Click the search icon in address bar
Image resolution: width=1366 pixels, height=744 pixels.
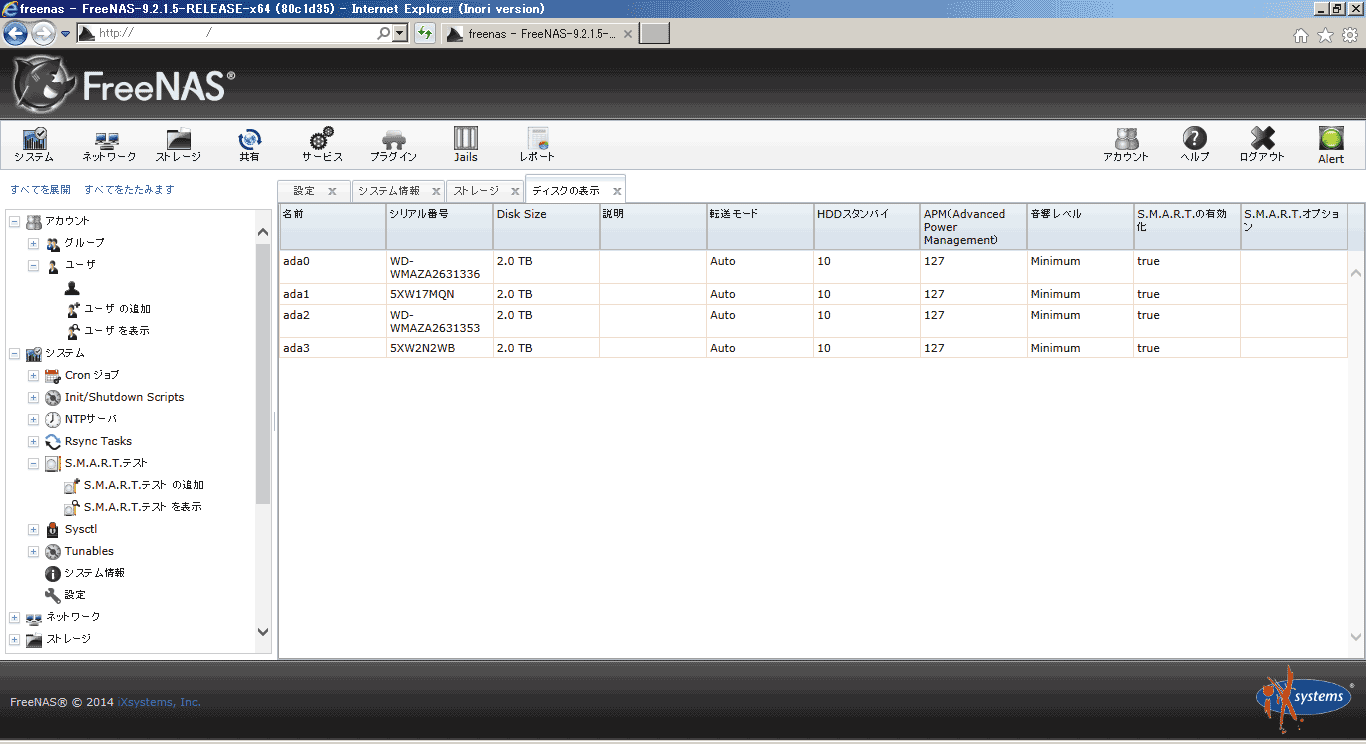(x=384, y=33)
